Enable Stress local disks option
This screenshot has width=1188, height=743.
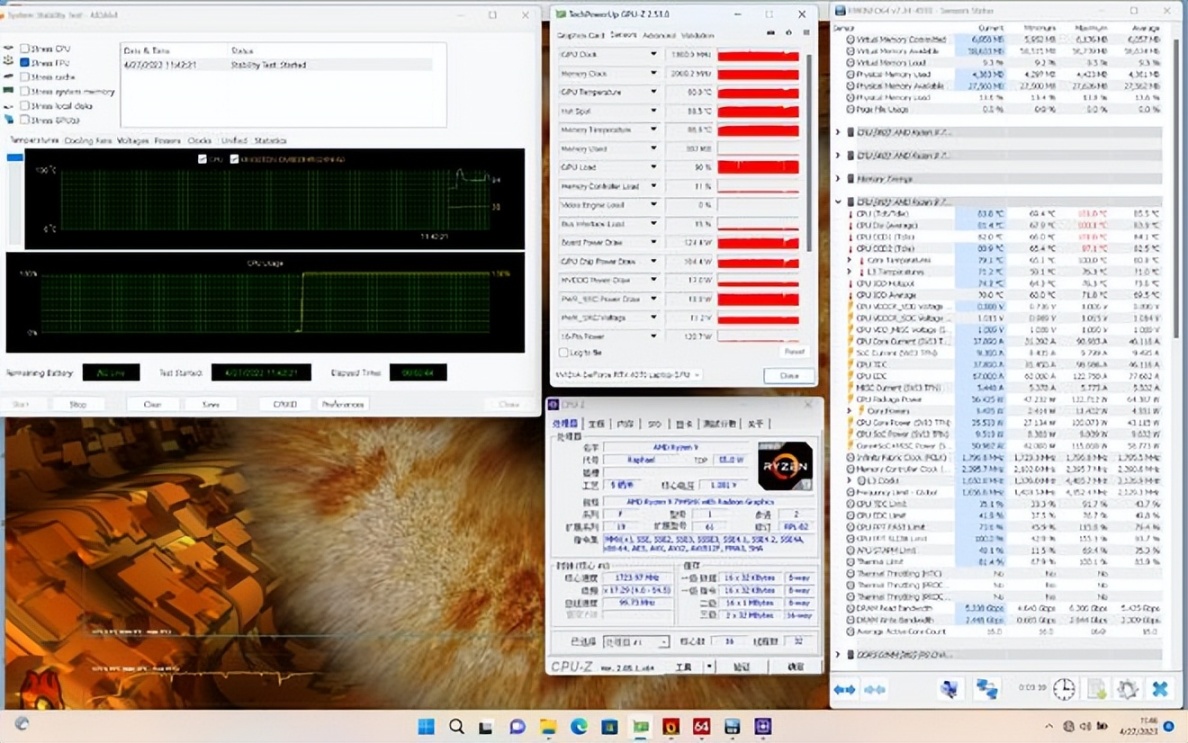click(x=25, y=106)
